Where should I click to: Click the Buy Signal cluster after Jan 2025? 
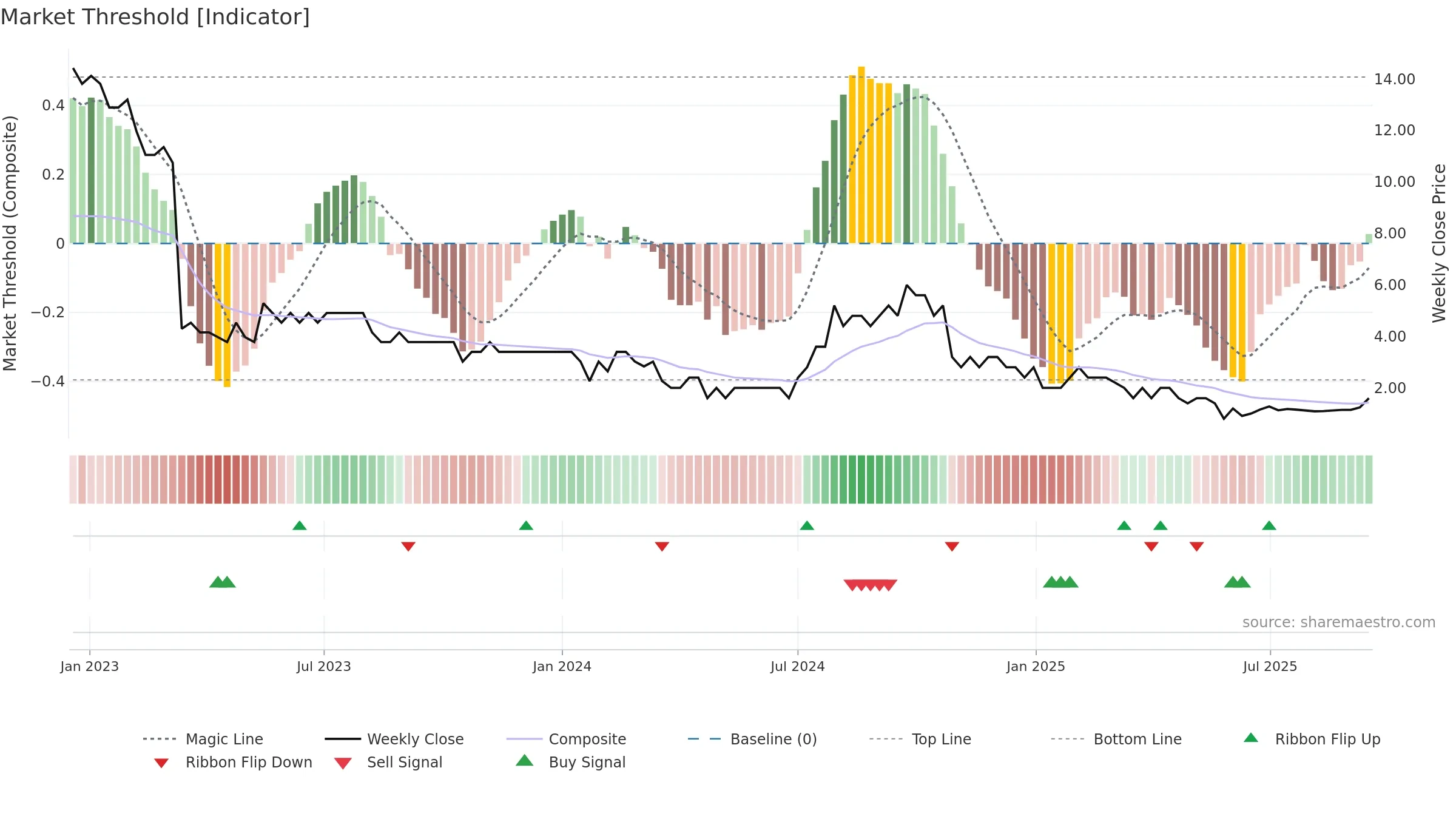click(x=1060, y=582)
